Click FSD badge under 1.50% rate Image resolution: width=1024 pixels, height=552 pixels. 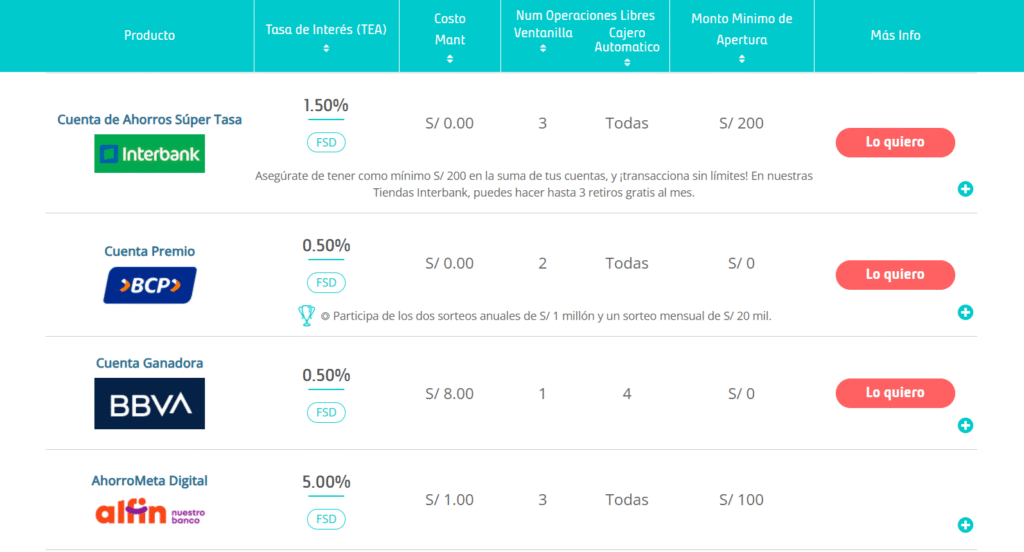(x=326, y=142)
